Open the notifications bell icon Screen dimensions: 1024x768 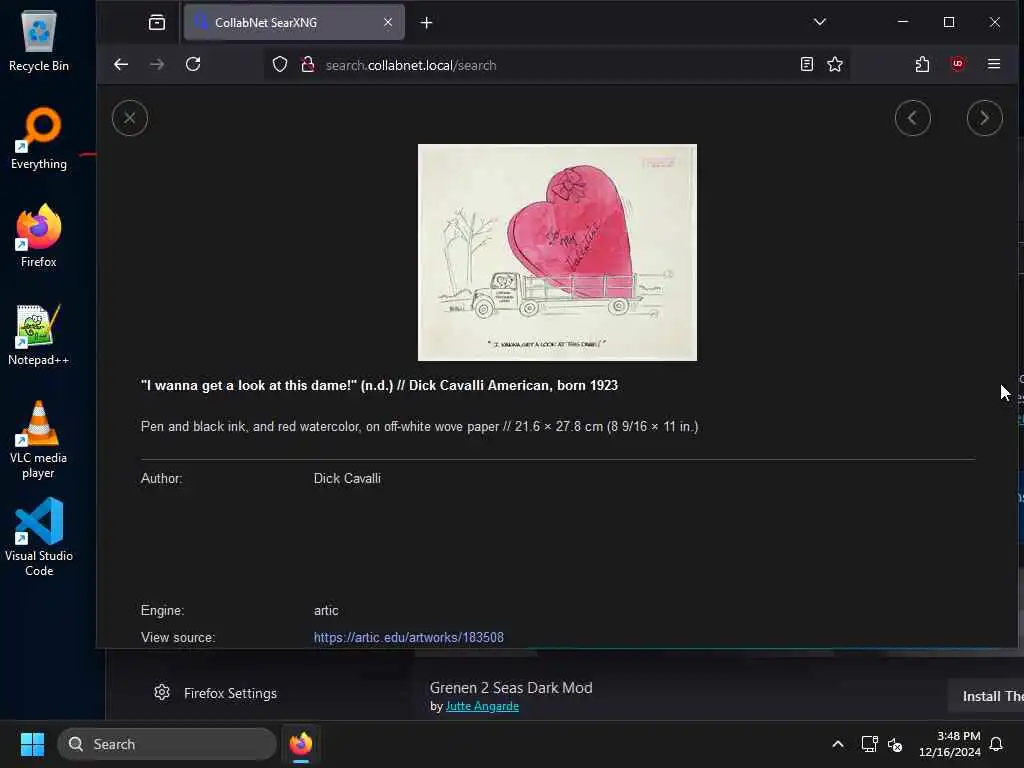click(996, 744)
